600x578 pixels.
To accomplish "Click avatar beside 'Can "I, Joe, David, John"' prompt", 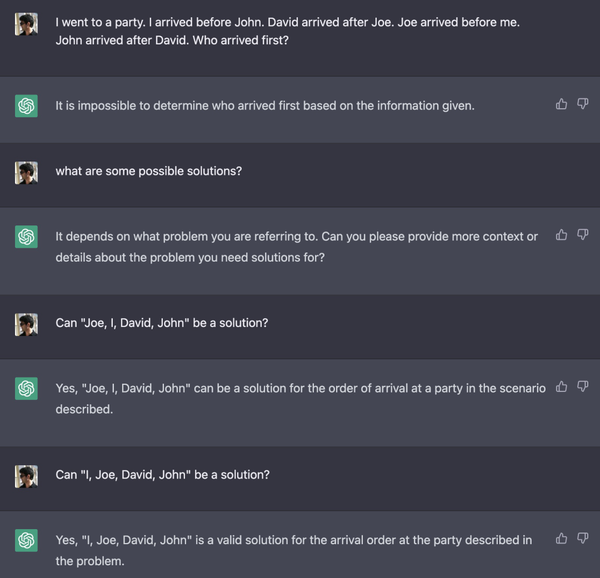I will click(x=27, y=475).
